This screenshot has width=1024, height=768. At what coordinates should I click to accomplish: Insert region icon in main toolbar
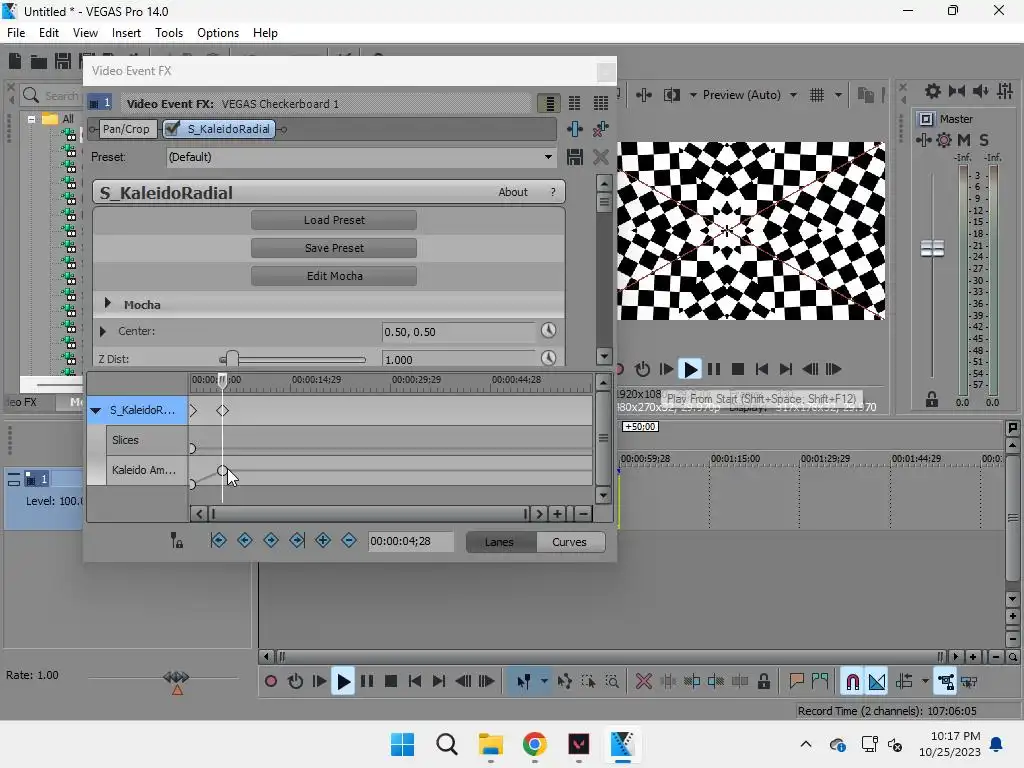[820, 682]
